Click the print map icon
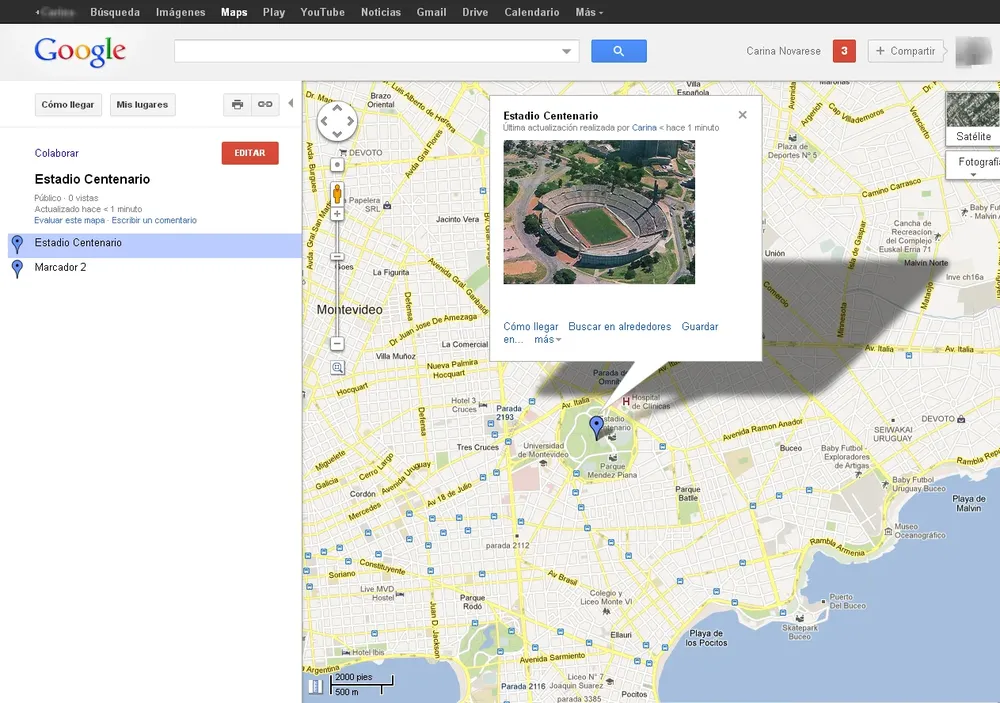Screen dimensions: 1000x703 pos(237,104)
